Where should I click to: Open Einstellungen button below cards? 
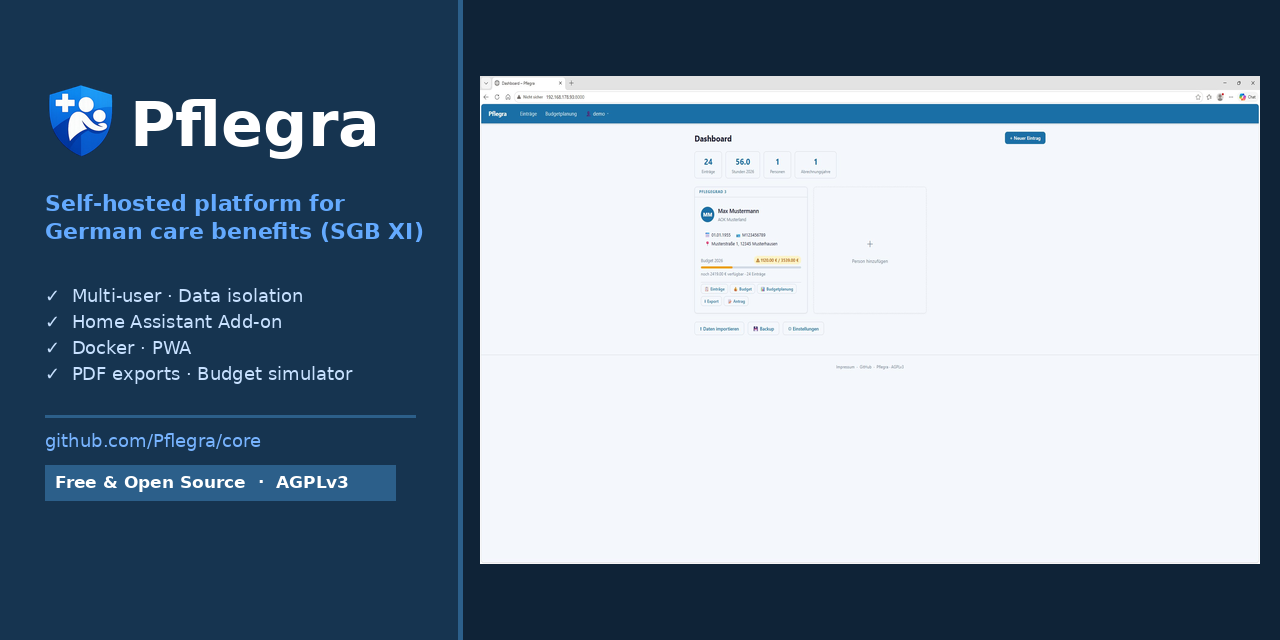click(803, 329)
